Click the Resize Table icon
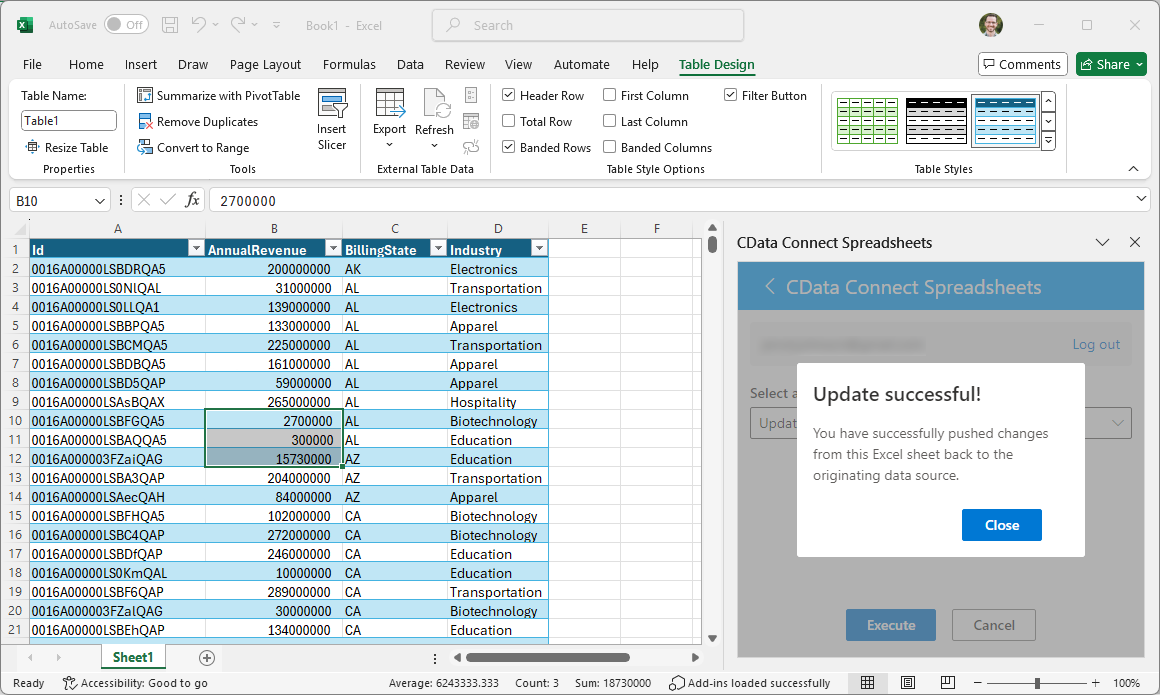Screen dimensions: 1160x695 (x=32, y=148)
